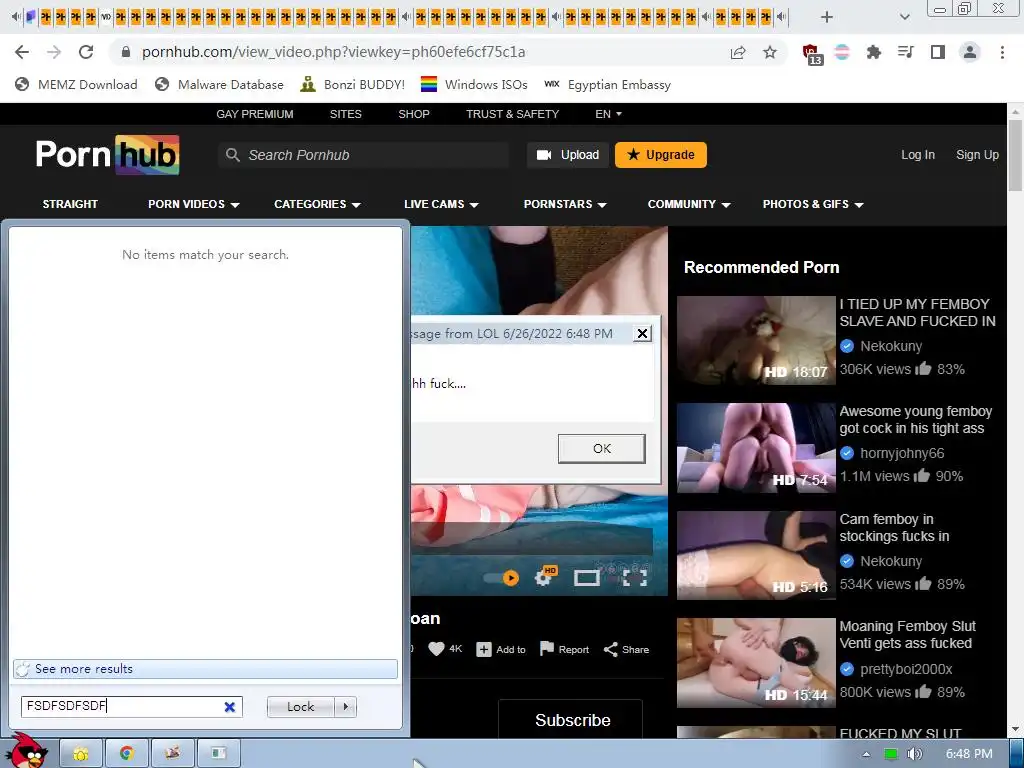Open video quality settings gear
The width and height of the screenshot is (1024, 768).
point(543,577)
